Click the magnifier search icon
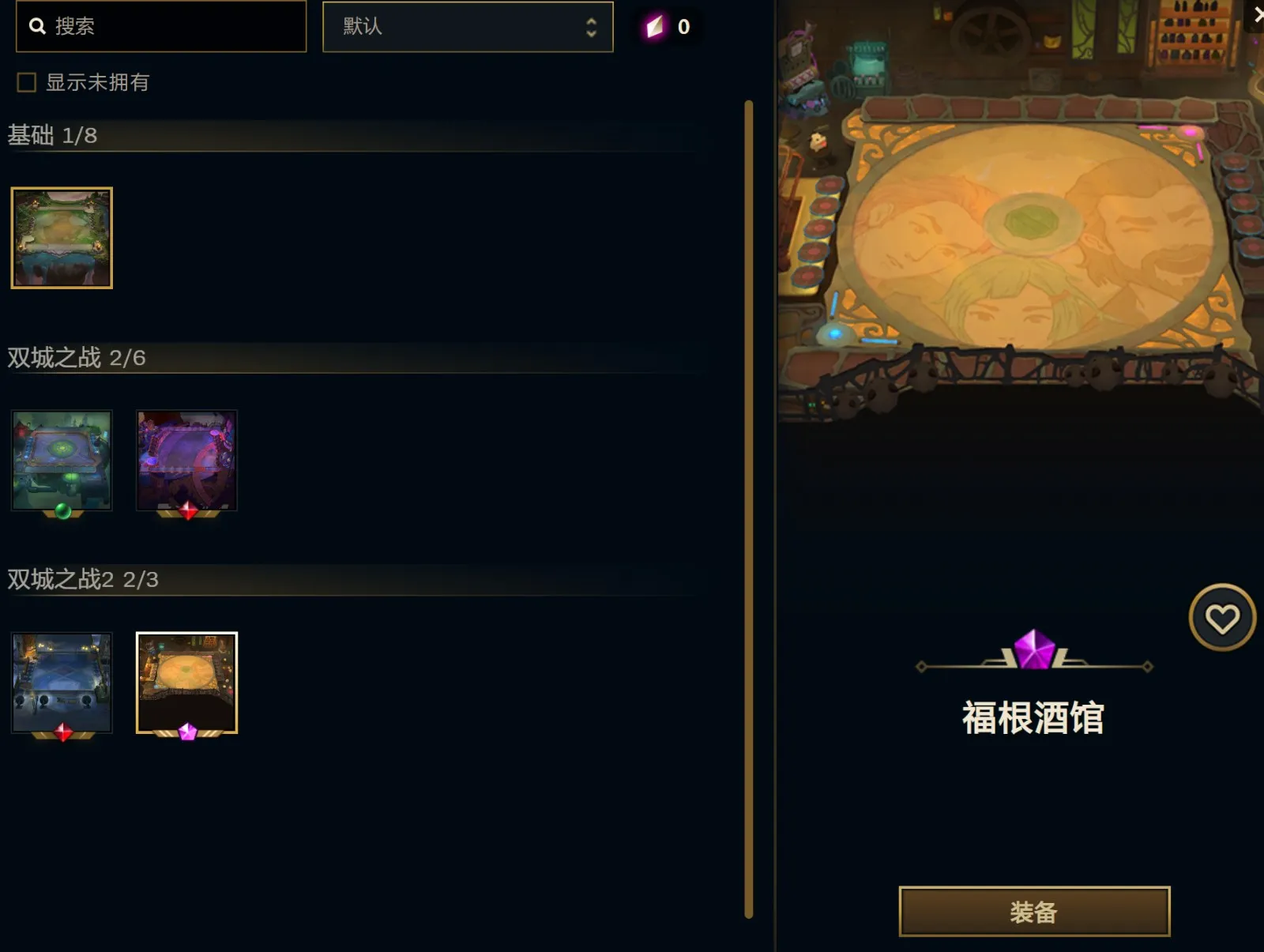Viewport: 1264px width, 952px height. tap(37, 26)
